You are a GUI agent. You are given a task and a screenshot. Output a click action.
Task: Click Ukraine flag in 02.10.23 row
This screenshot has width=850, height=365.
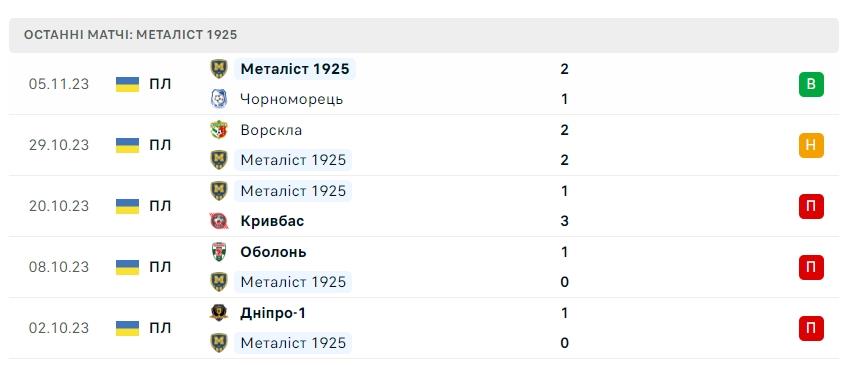(127, 328)
